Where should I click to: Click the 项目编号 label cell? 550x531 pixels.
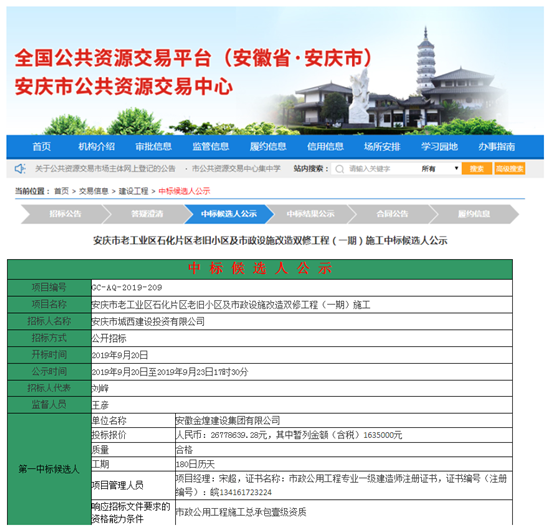pyautogui.click(x=49, y=288)
